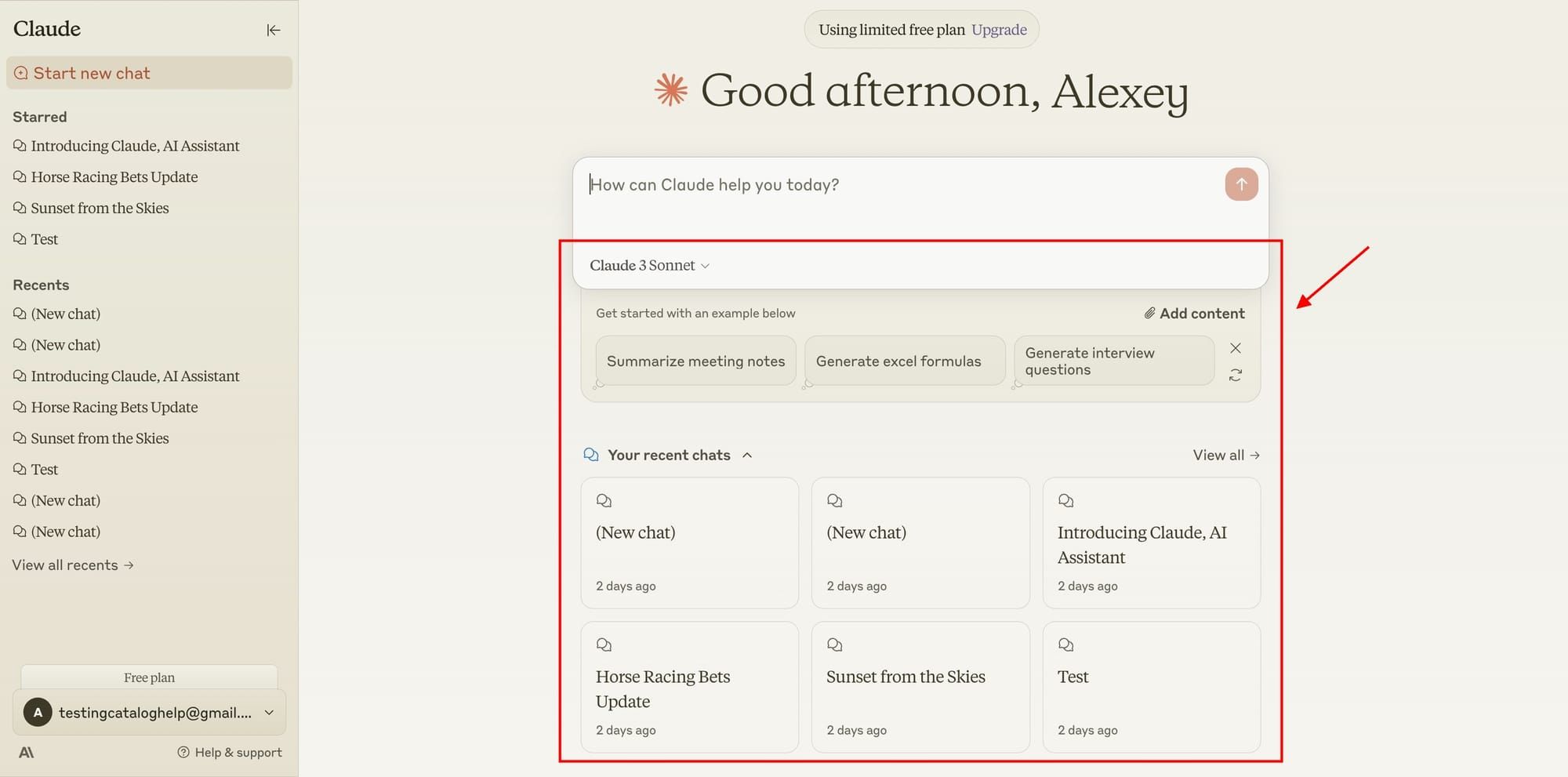
Task: Send message with the arrow button
Action: 1241,184
